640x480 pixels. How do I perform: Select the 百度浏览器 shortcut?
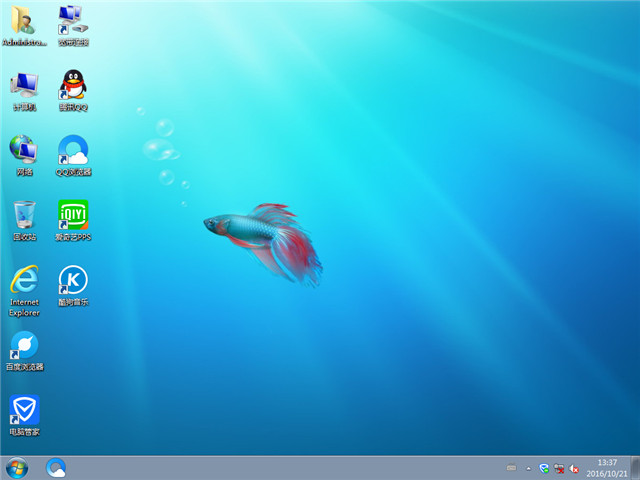[x=24, y=351]
